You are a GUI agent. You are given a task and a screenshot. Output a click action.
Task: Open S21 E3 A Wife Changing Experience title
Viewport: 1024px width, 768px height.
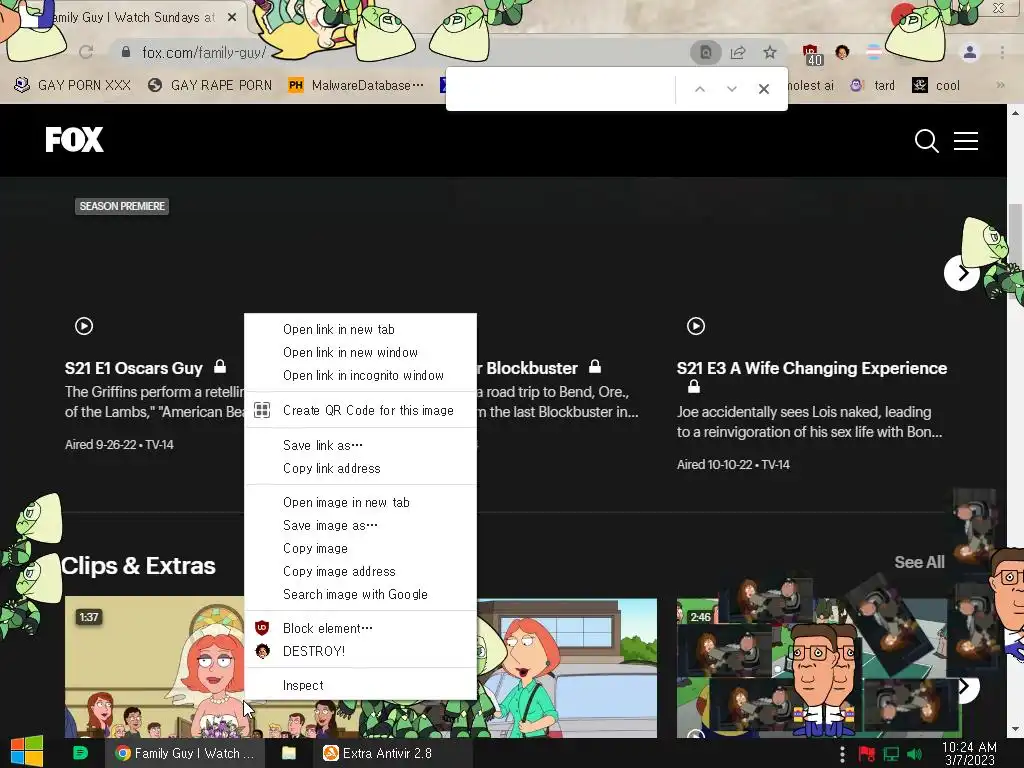click(812, 368)
